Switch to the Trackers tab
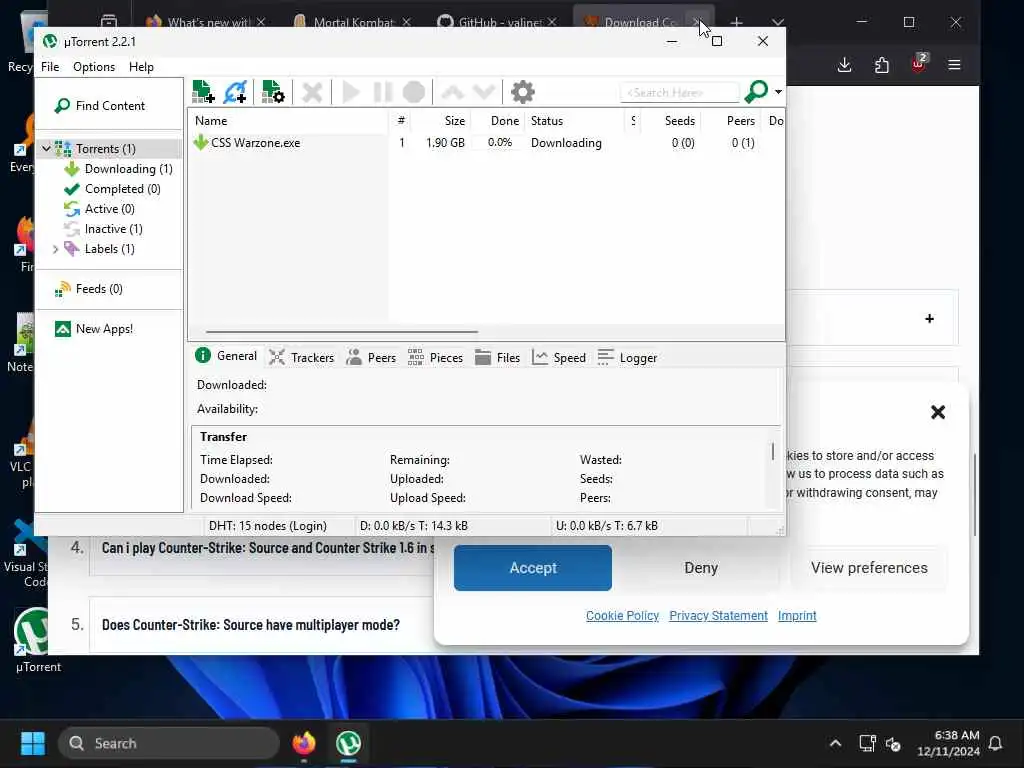This screenshot has width=1024, height=768. click(x=302, y=357)
